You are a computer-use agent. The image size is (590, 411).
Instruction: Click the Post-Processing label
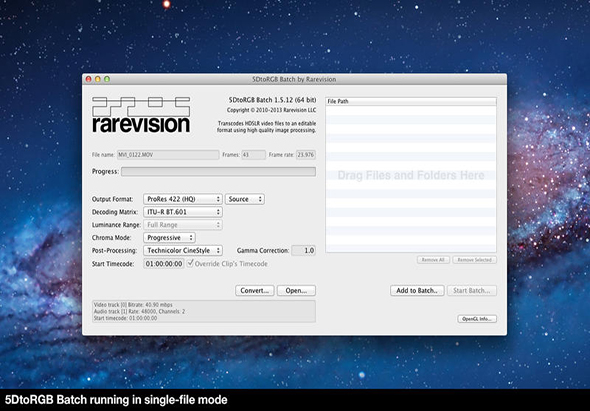[114, 250]
